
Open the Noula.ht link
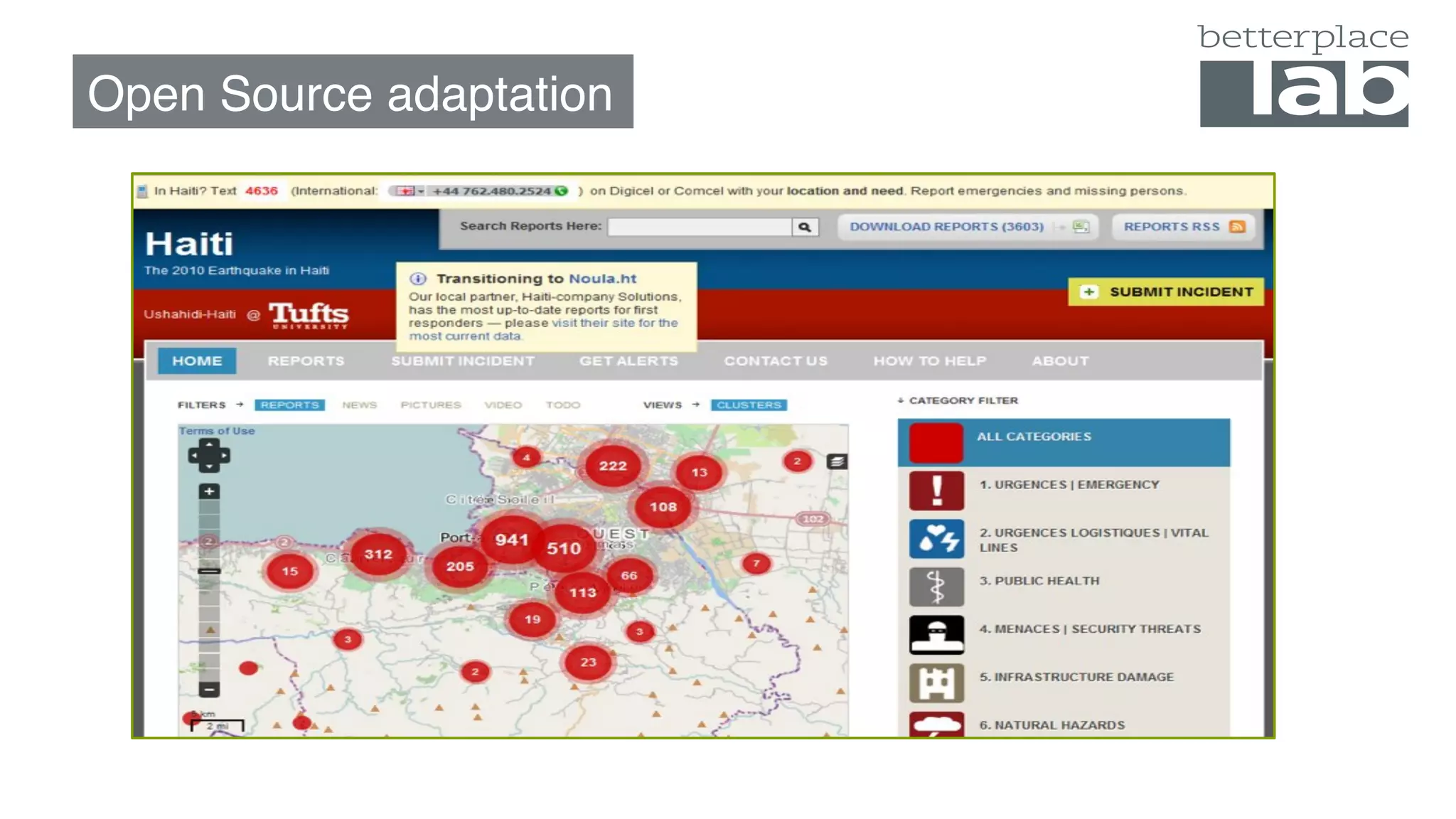[602, 279]
